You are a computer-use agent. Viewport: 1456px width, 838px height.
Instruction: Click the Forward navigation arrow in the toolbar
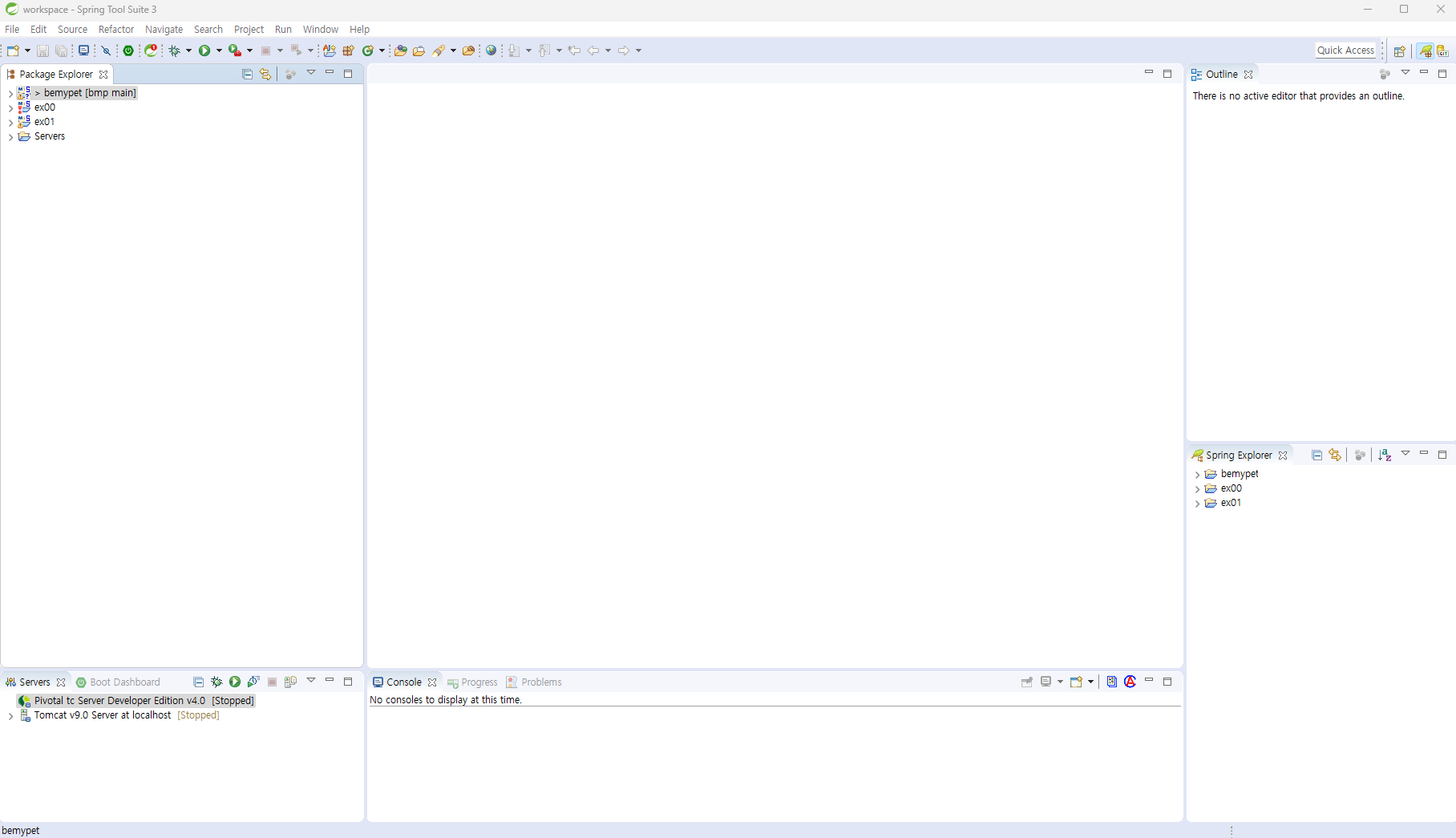(624, 51)
